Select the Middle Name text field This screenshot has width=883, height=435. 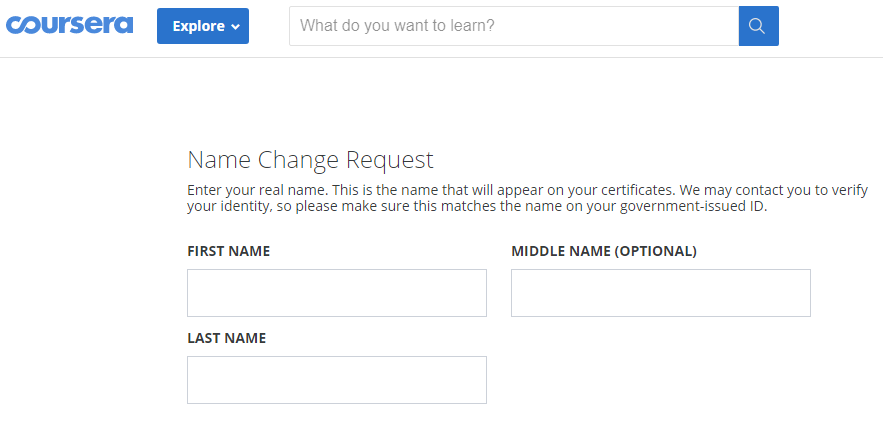point(661,293)
